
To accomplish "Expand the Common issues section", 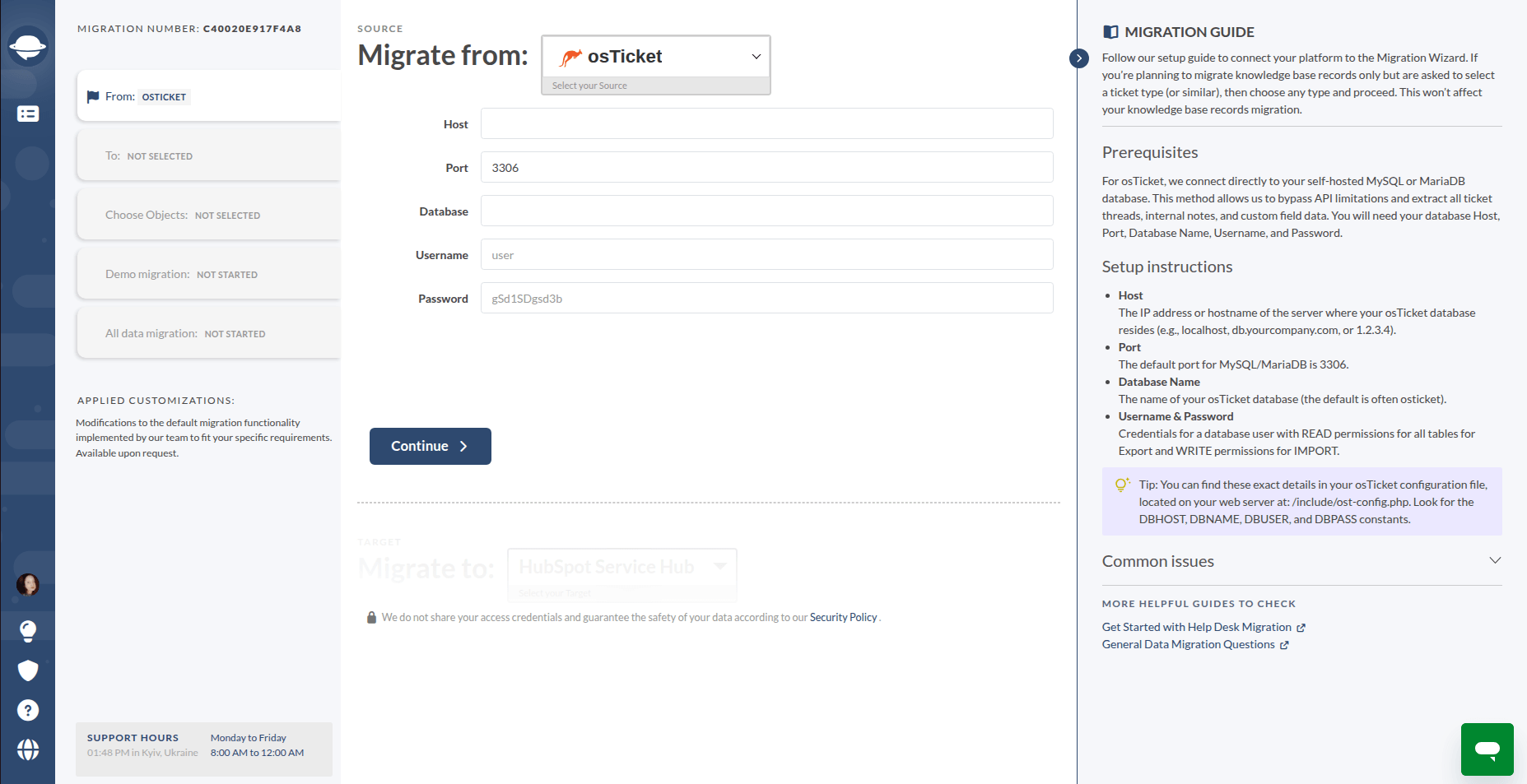I will [x=1301, y=561].
